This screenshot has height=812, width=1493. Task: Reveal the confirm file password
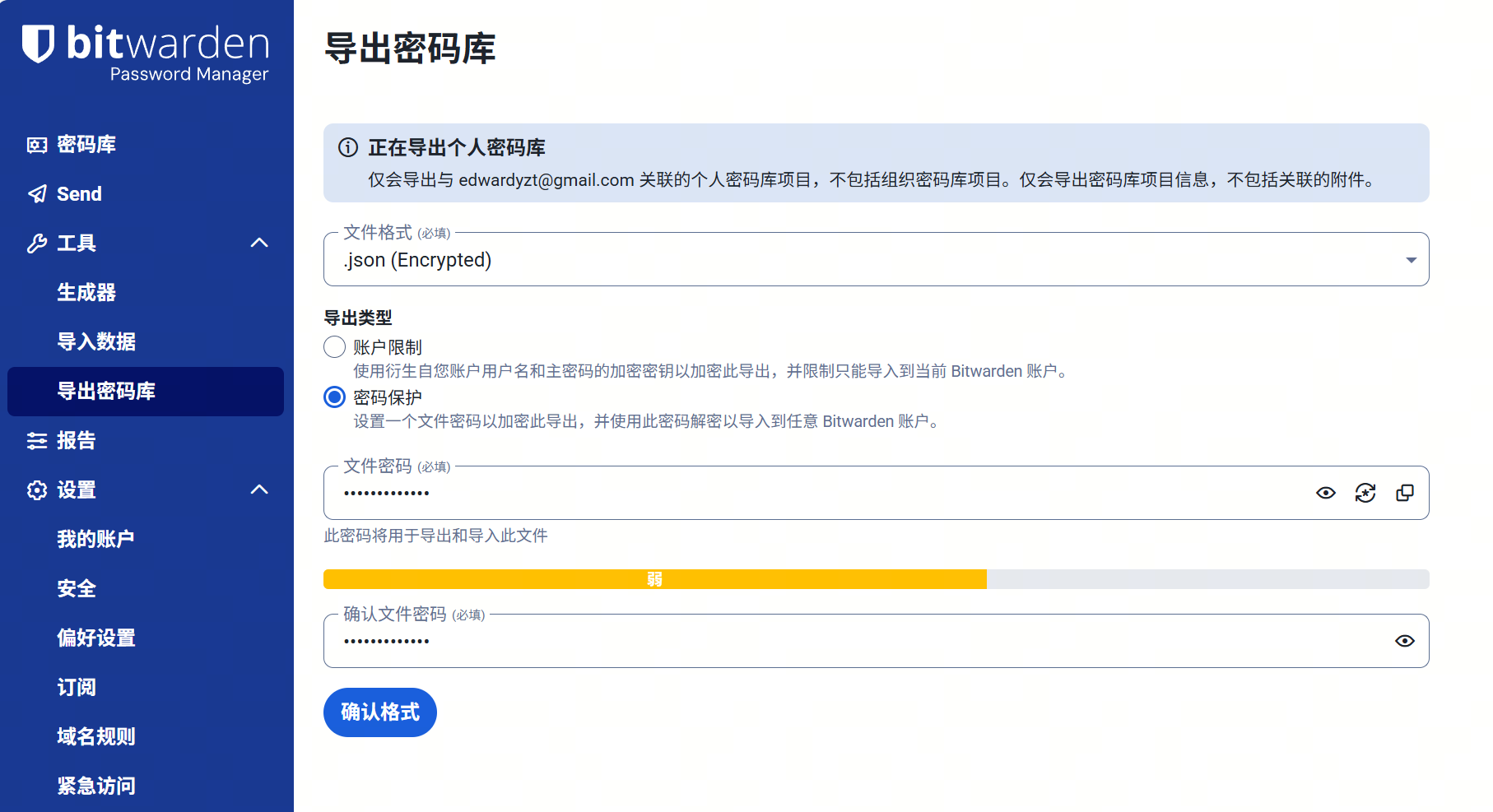(x=1405, y=641)
